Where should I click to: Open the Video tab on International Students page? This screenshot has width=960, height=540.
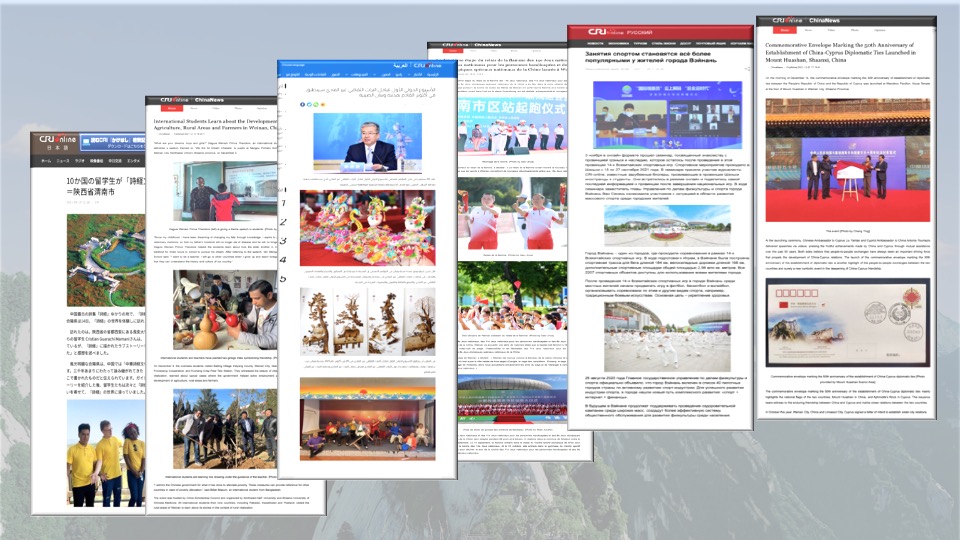point(216,108)
